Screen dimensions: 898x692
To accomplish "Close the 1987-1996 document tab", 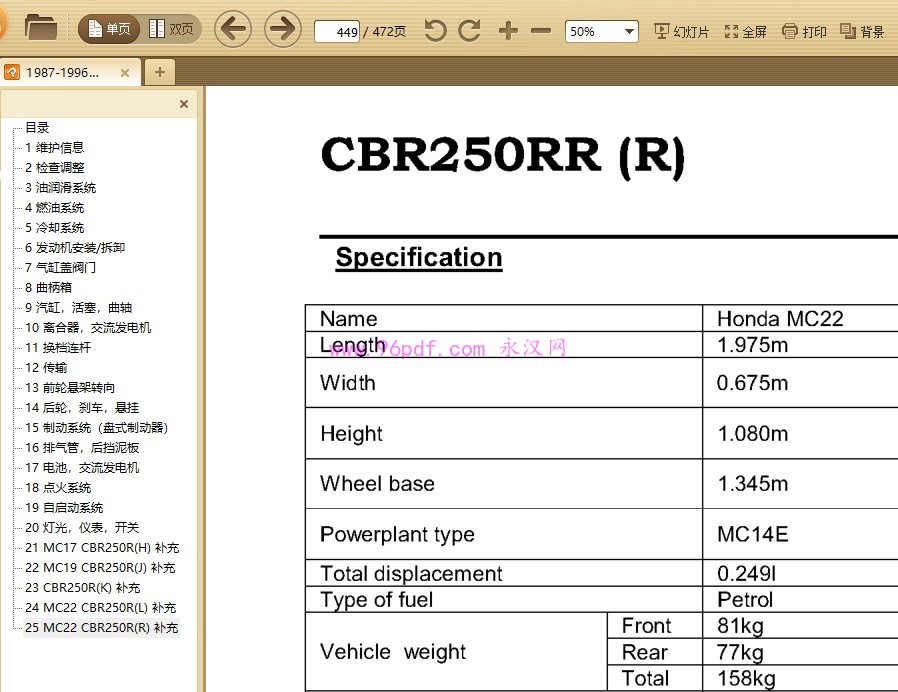I will click(x=125, y=73).
